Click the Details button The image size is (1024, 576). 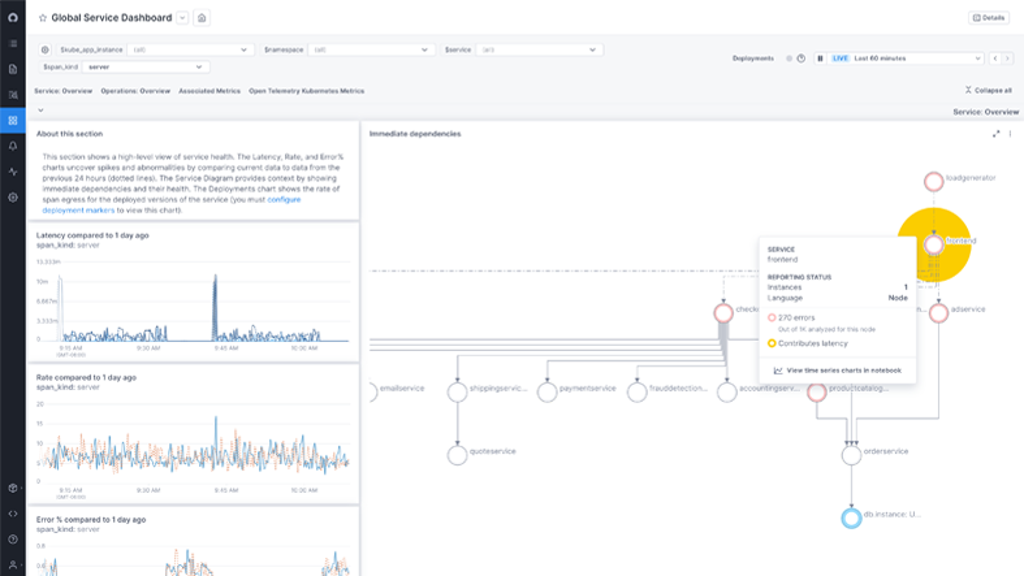(x=989, y=18)
